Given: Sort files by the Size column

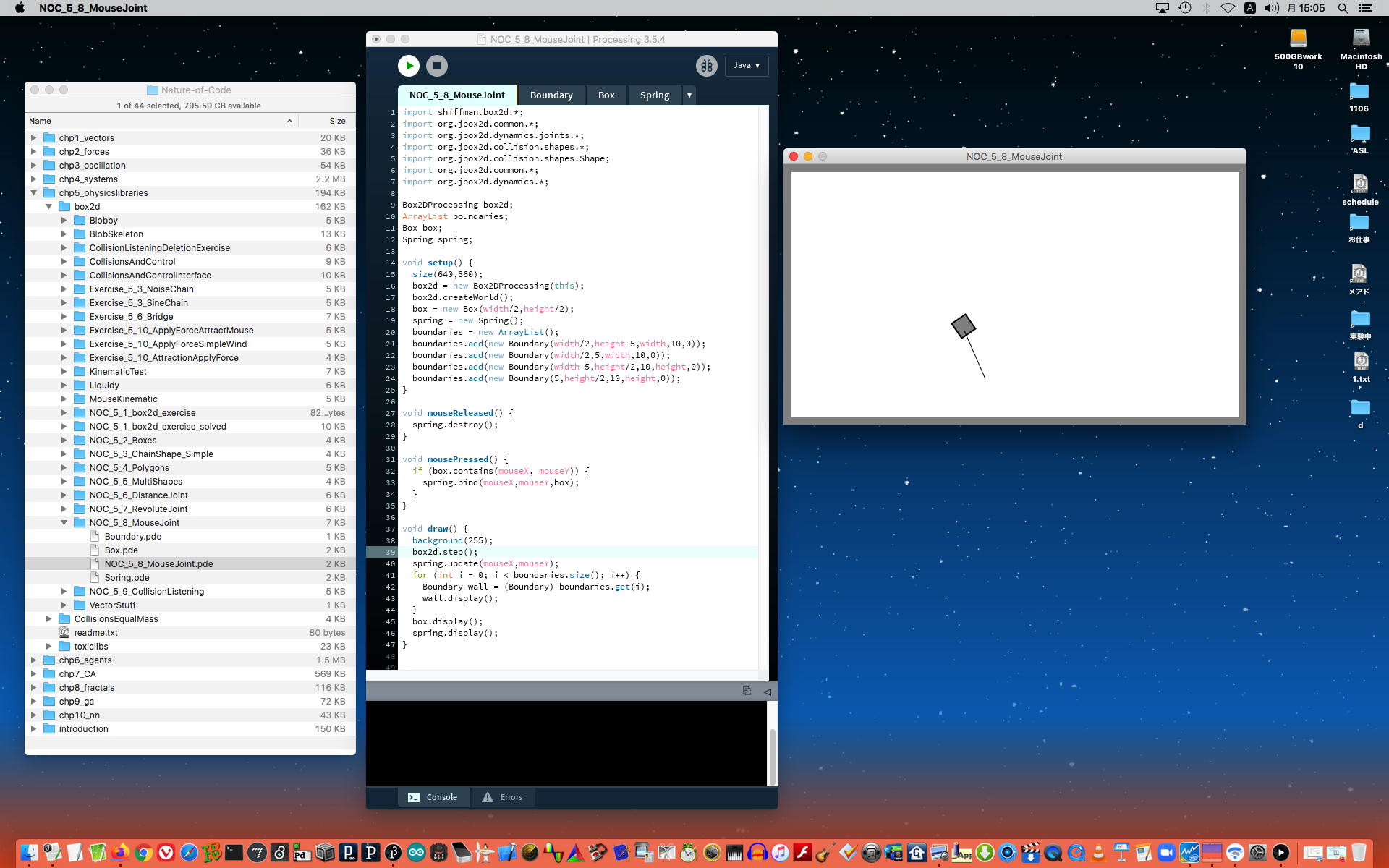Looking at the screenshot, I should point(337,121).
